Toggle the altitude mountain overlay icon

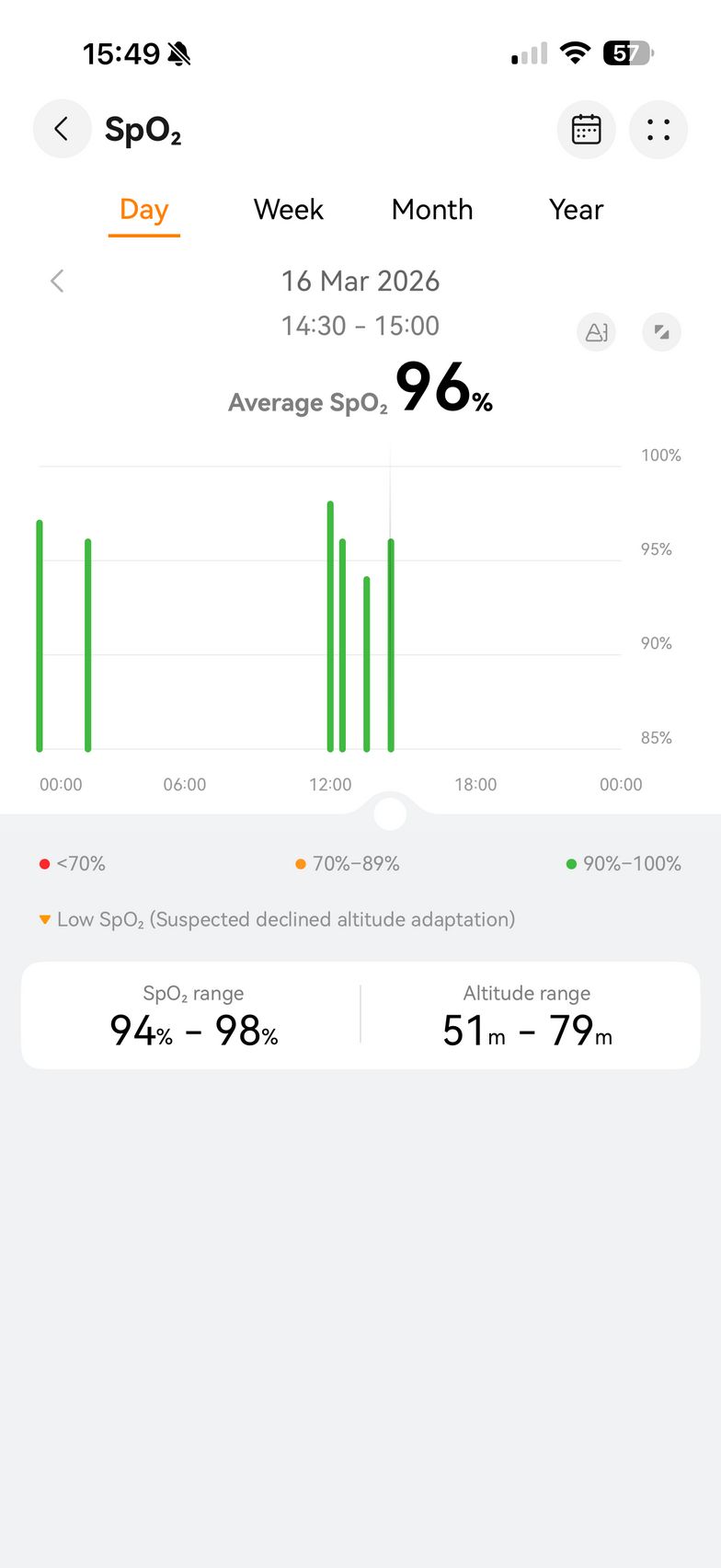(x=596, y=331)
